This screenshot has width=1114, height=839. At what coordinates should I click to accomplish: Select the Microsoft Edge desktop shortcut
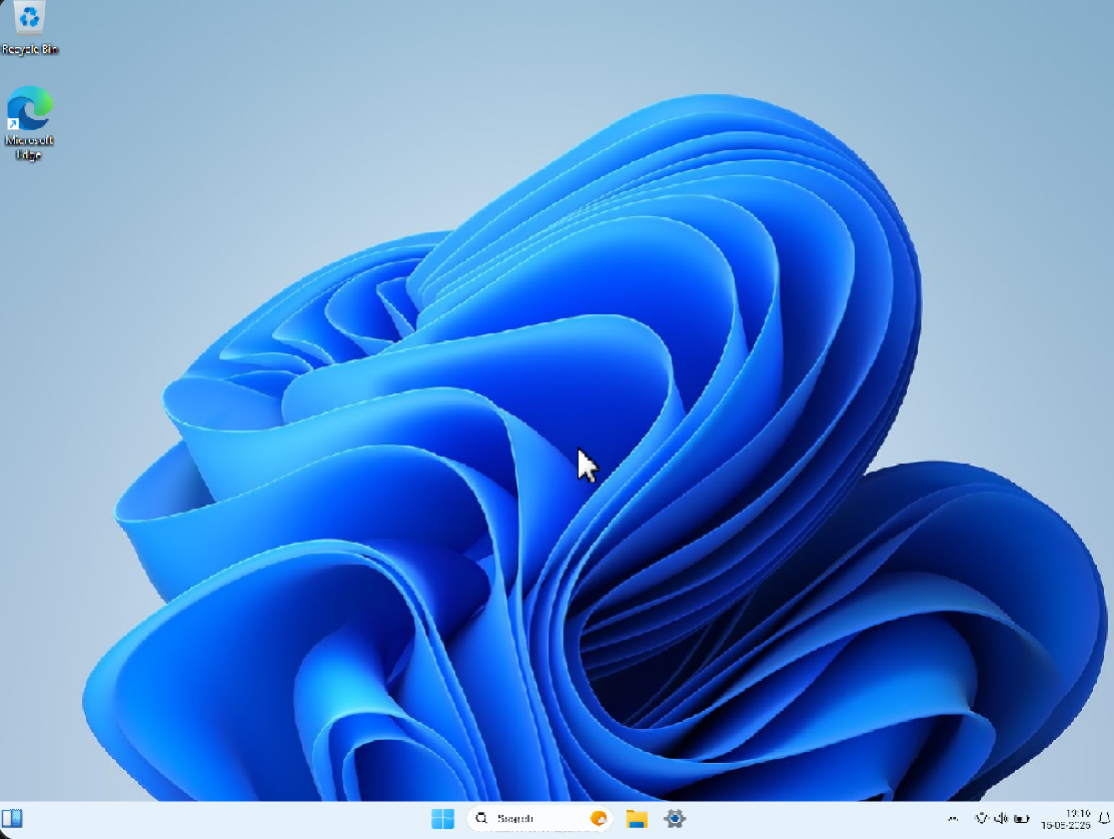(29, 123)
